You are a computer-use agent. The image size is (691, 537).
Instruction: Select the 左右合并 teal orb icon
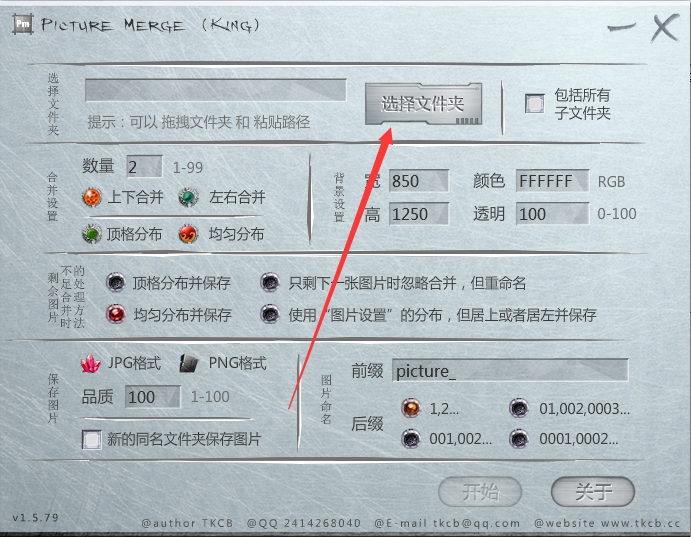(x=189, y=197)
